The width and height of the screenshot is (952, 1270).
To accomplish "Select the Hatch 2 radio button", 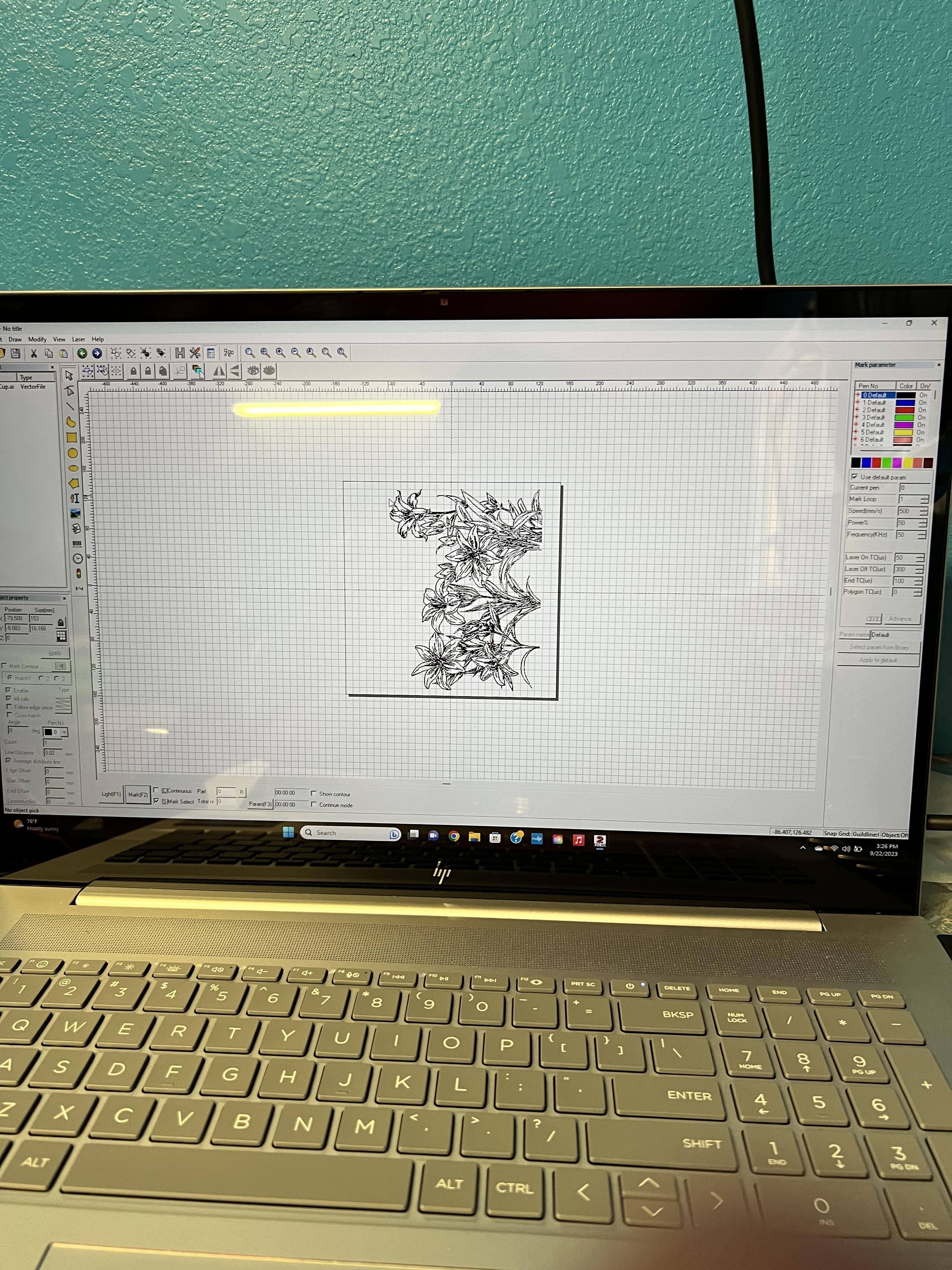I will [41, 678].
